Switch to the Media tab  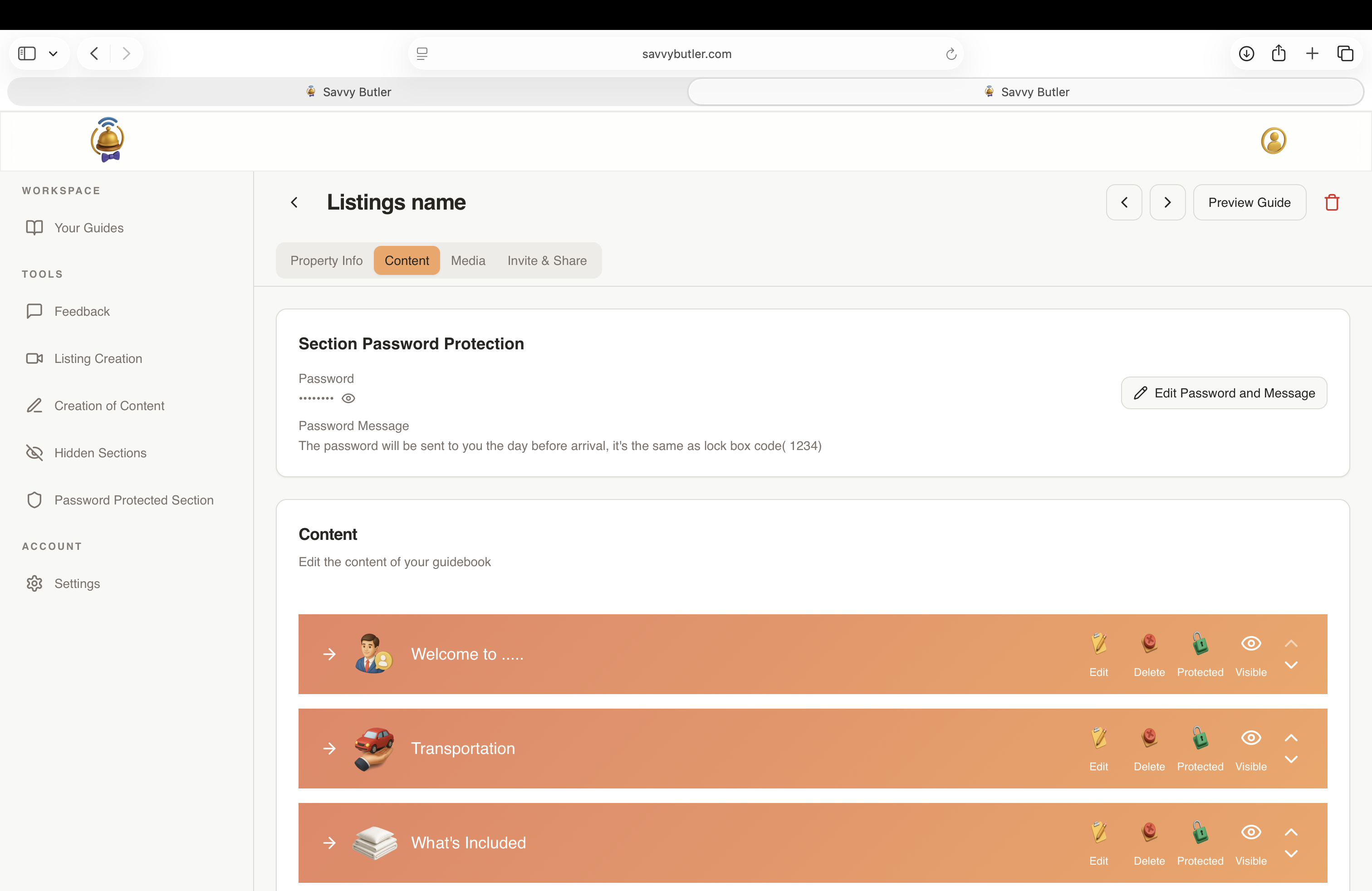[x=467, y=260]
